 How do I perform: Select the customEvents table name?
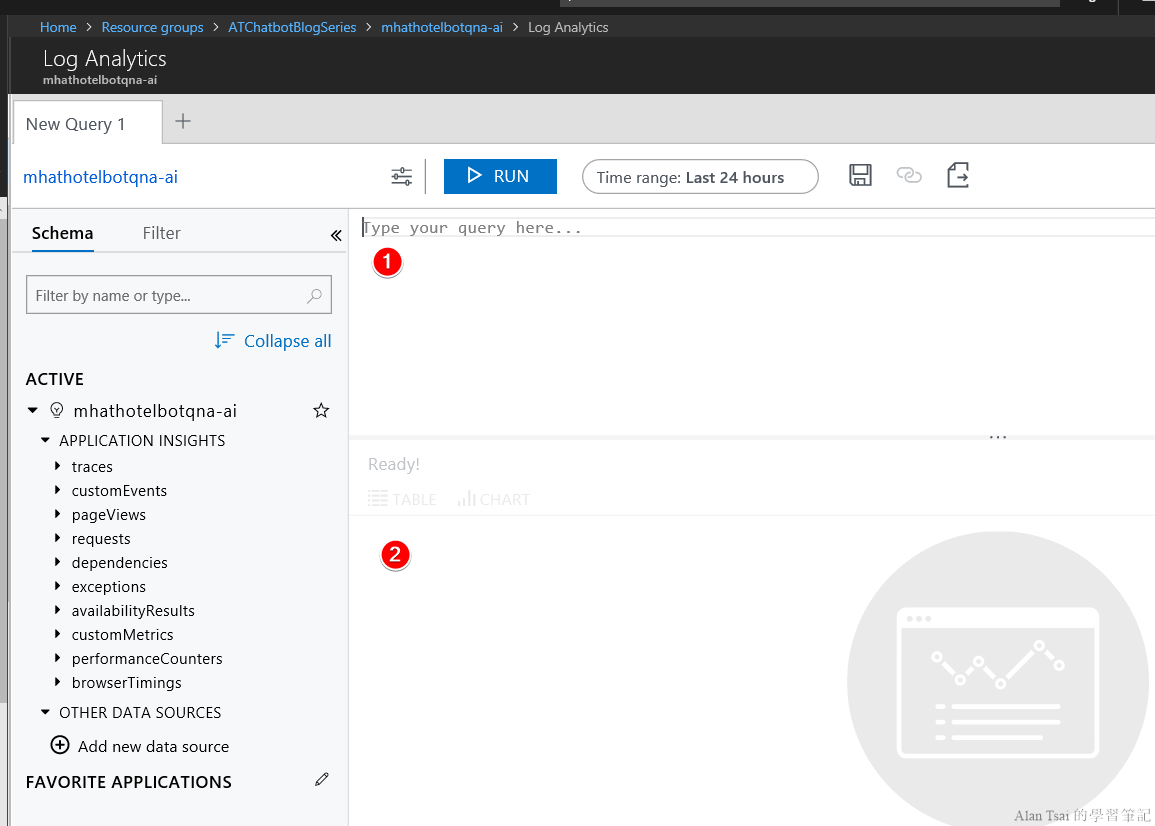(x=119, y=491)
